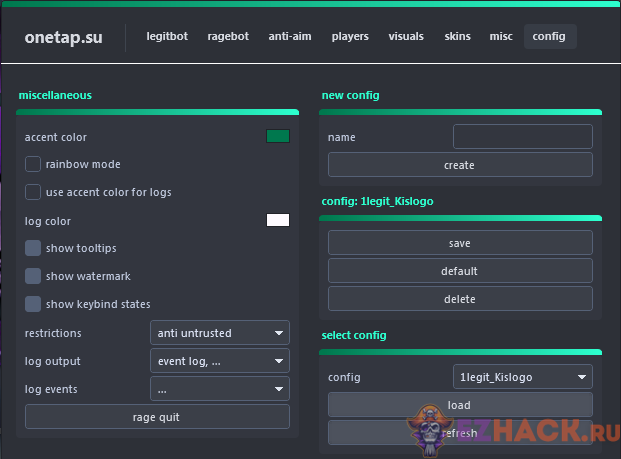Select the config tab

tap(550, 36)
